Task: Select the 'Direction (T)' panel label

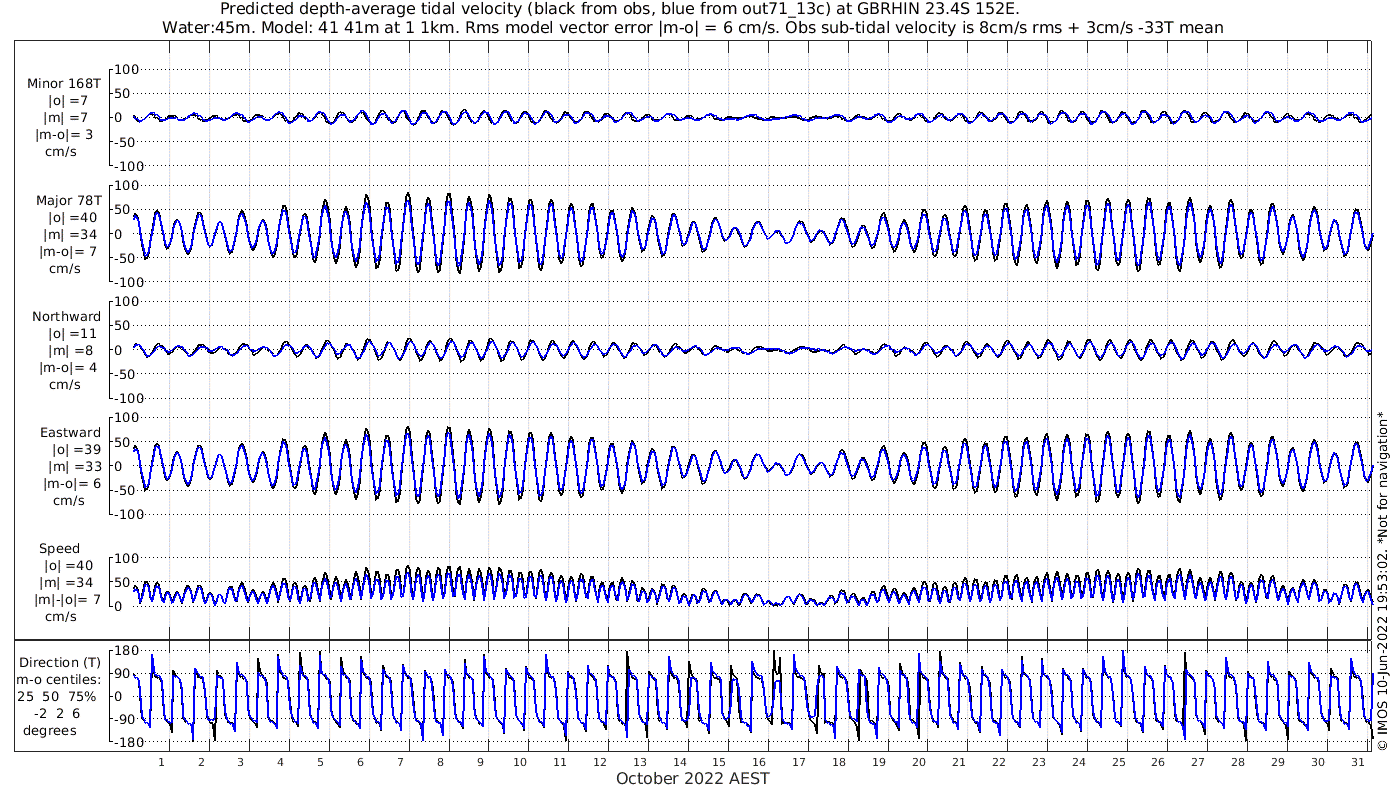Action: 60,663
